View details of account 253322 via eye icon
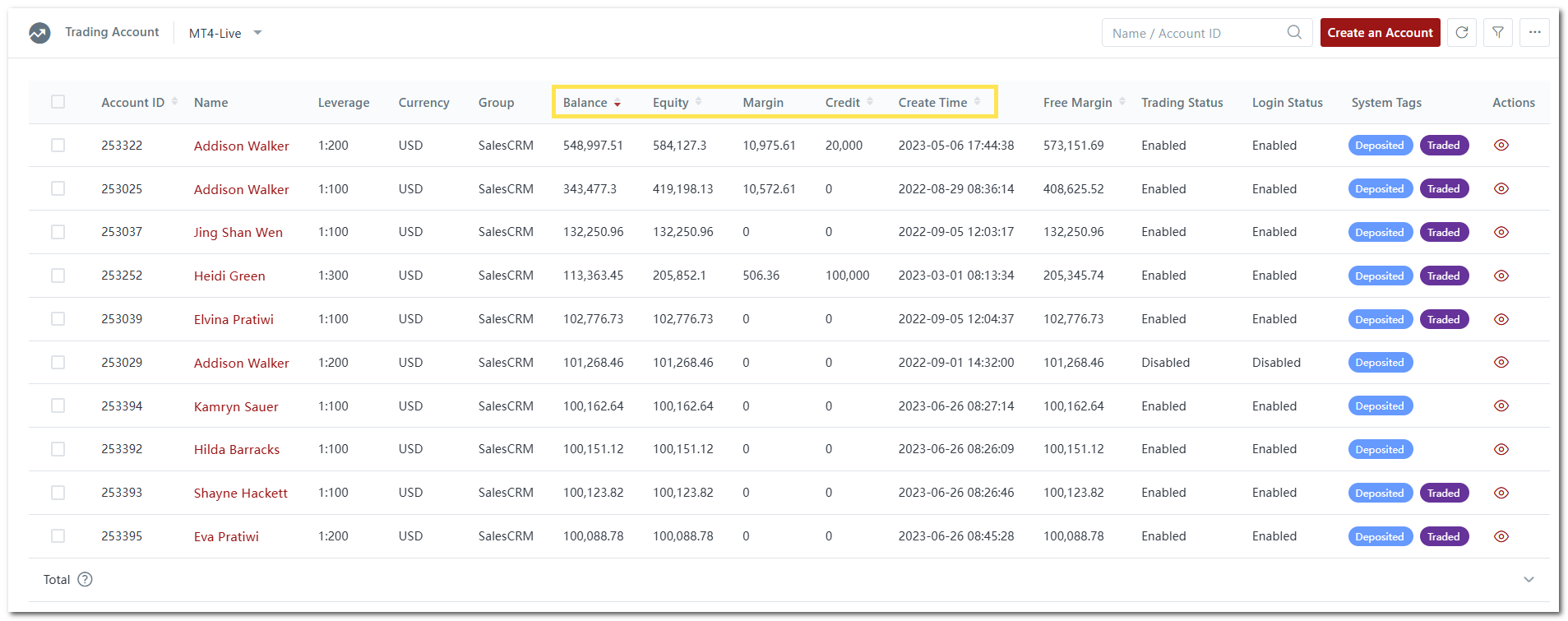The width and height of the screenshot is (1568, 621). click(1501, 146)
